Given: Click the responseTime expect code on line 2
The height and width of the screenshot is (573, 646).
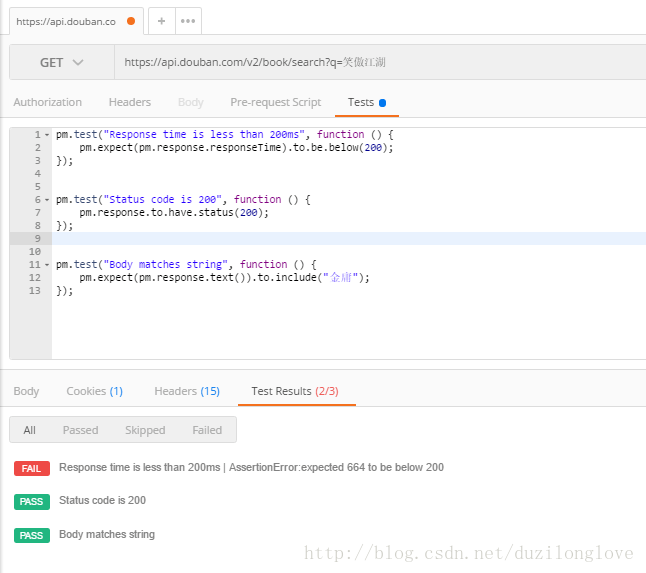Looking at the screenshot, I should coord(236,147).
